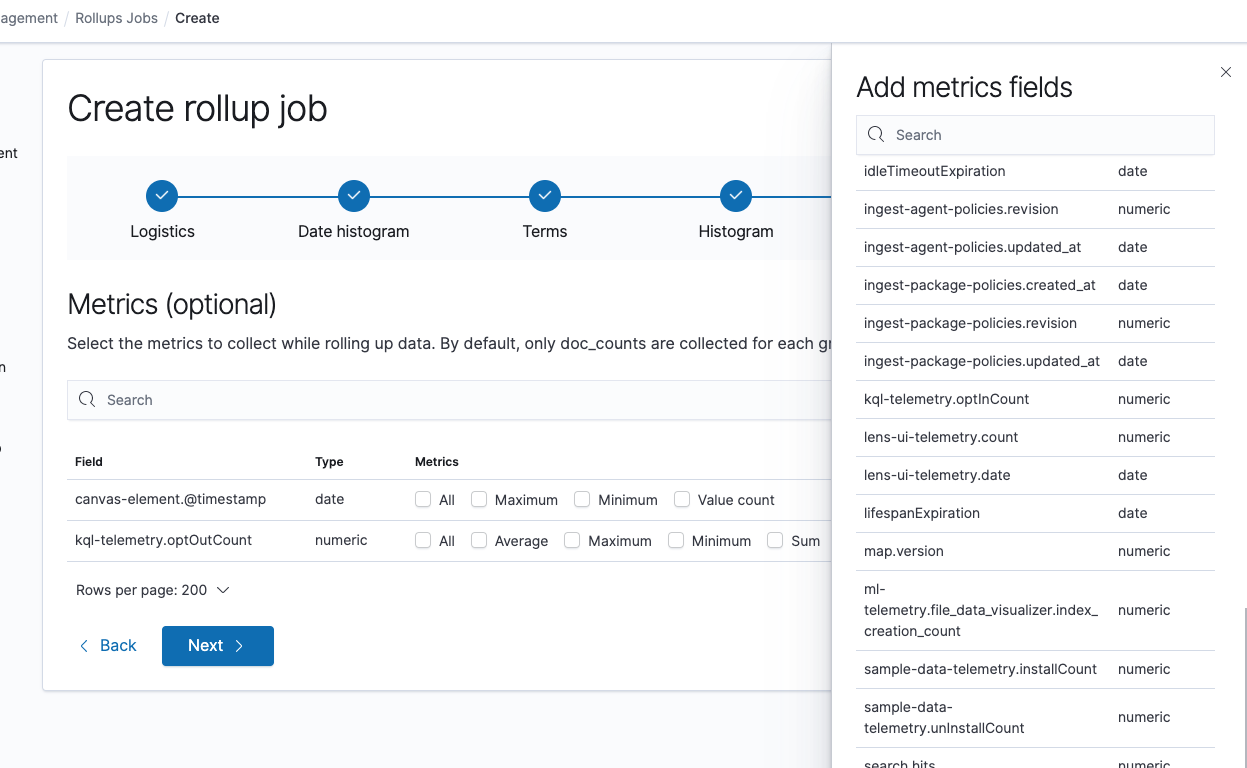Image resolution: width=1247 pixels, height=768 pixels.
Task: Check Sum for kql-telemetry.optOutCount
Action: [775, 540]
